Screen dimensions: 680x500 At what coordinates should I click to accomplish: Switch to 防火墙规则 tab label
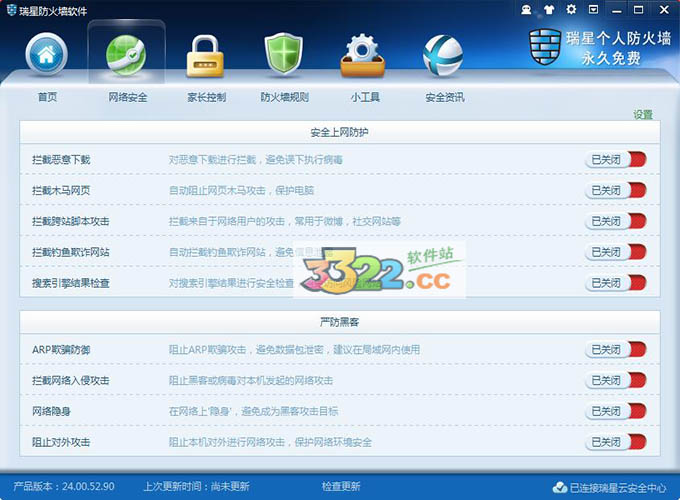tap(284, 97)
